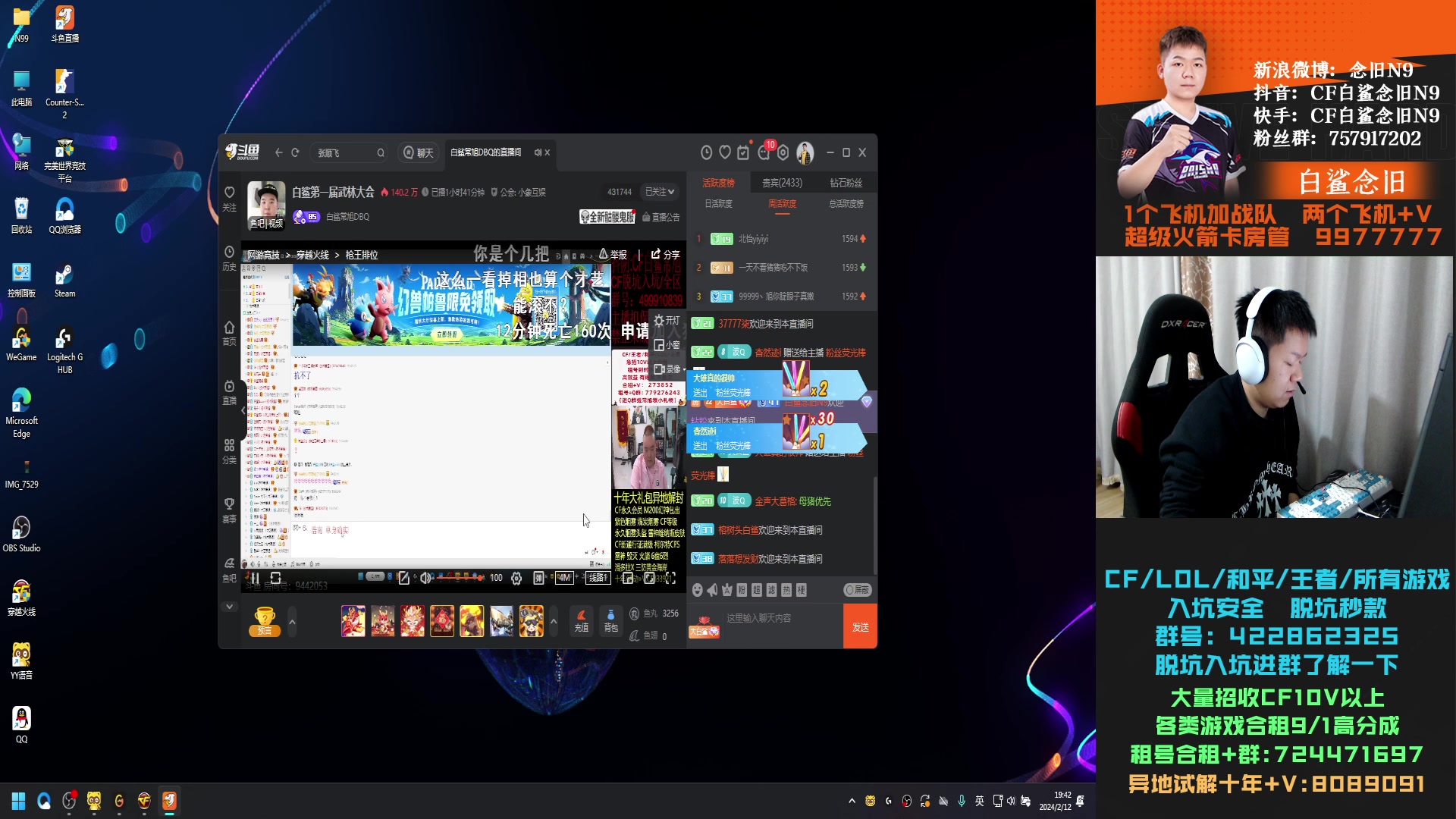1456x819 pixels.
Task: Click the 充值 recharge icon
Action: pyautogui.click(x=581, y=620)
